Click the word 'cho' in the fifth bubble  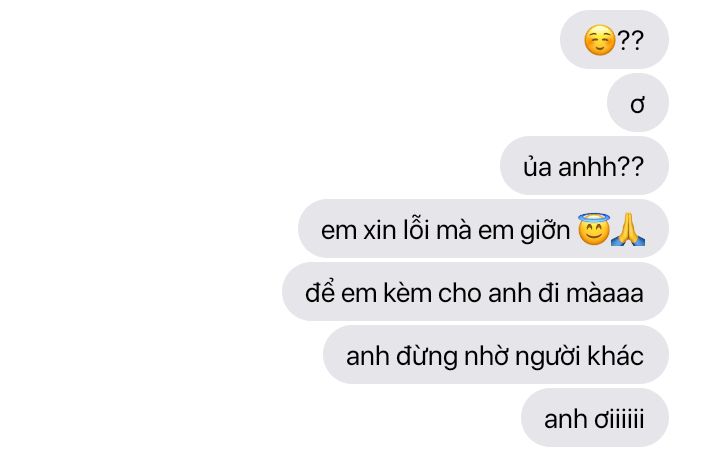coord(460,293)
